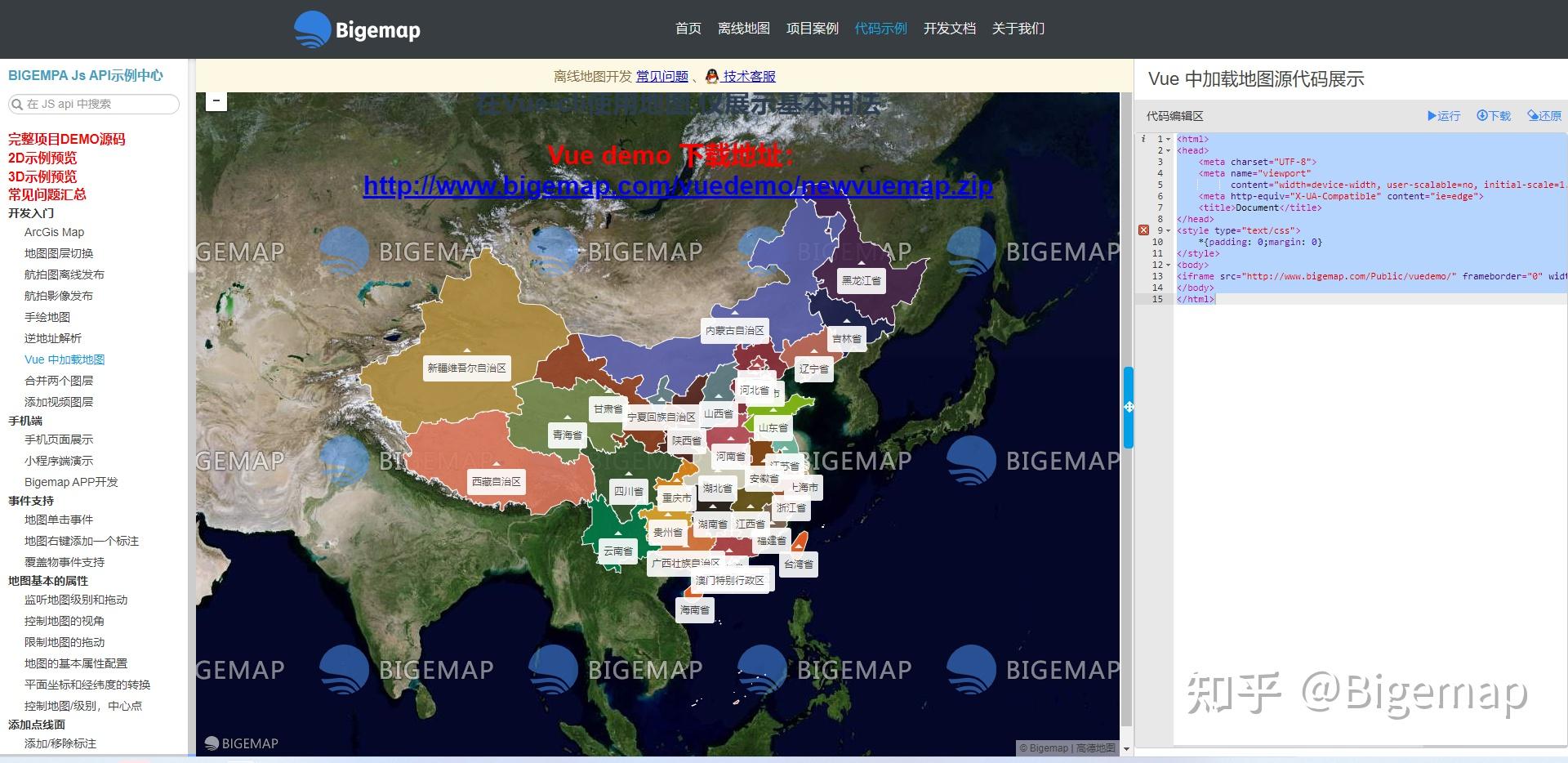Fold the head tag on line 2

pos(1169,151)
